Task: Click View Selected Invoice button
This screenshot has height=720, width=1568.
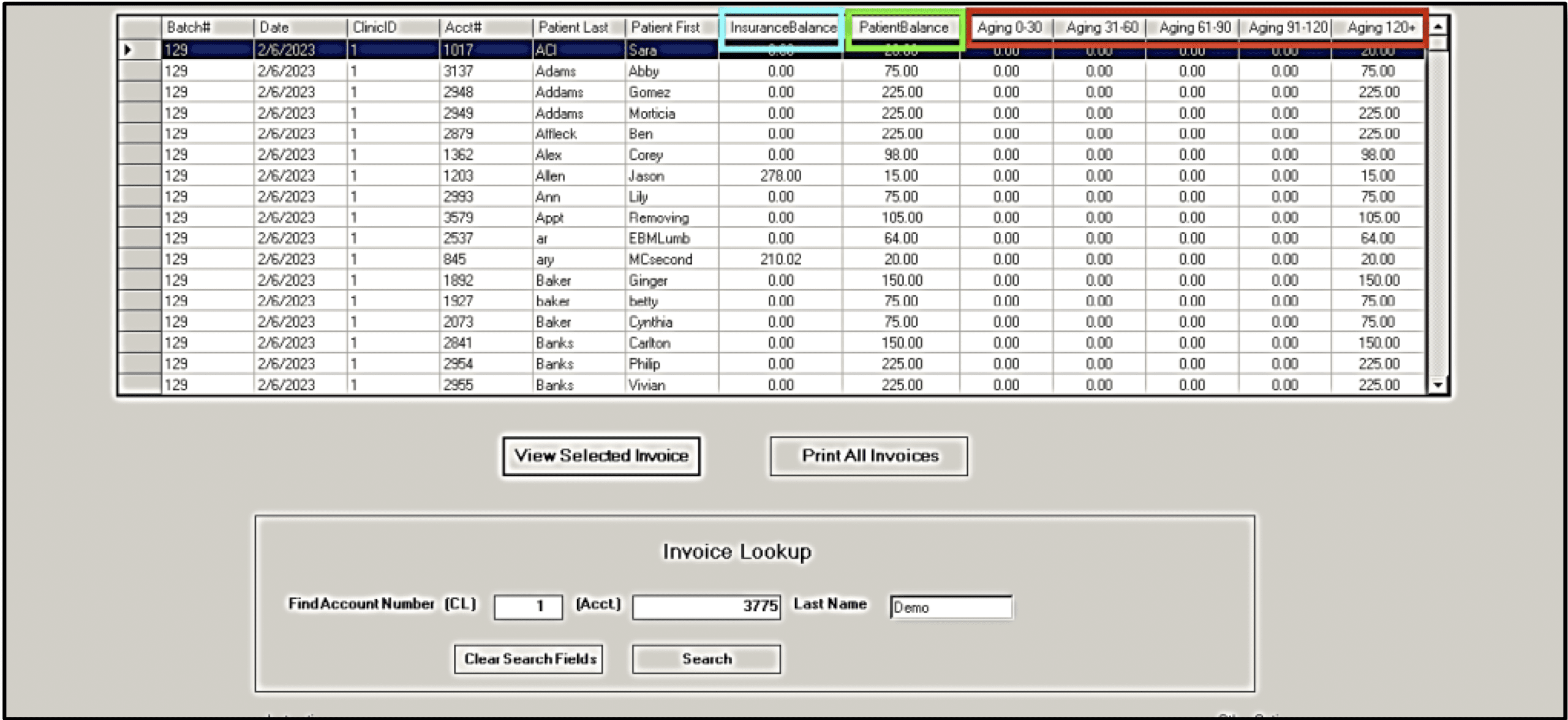Action: [x=601, y=456]
